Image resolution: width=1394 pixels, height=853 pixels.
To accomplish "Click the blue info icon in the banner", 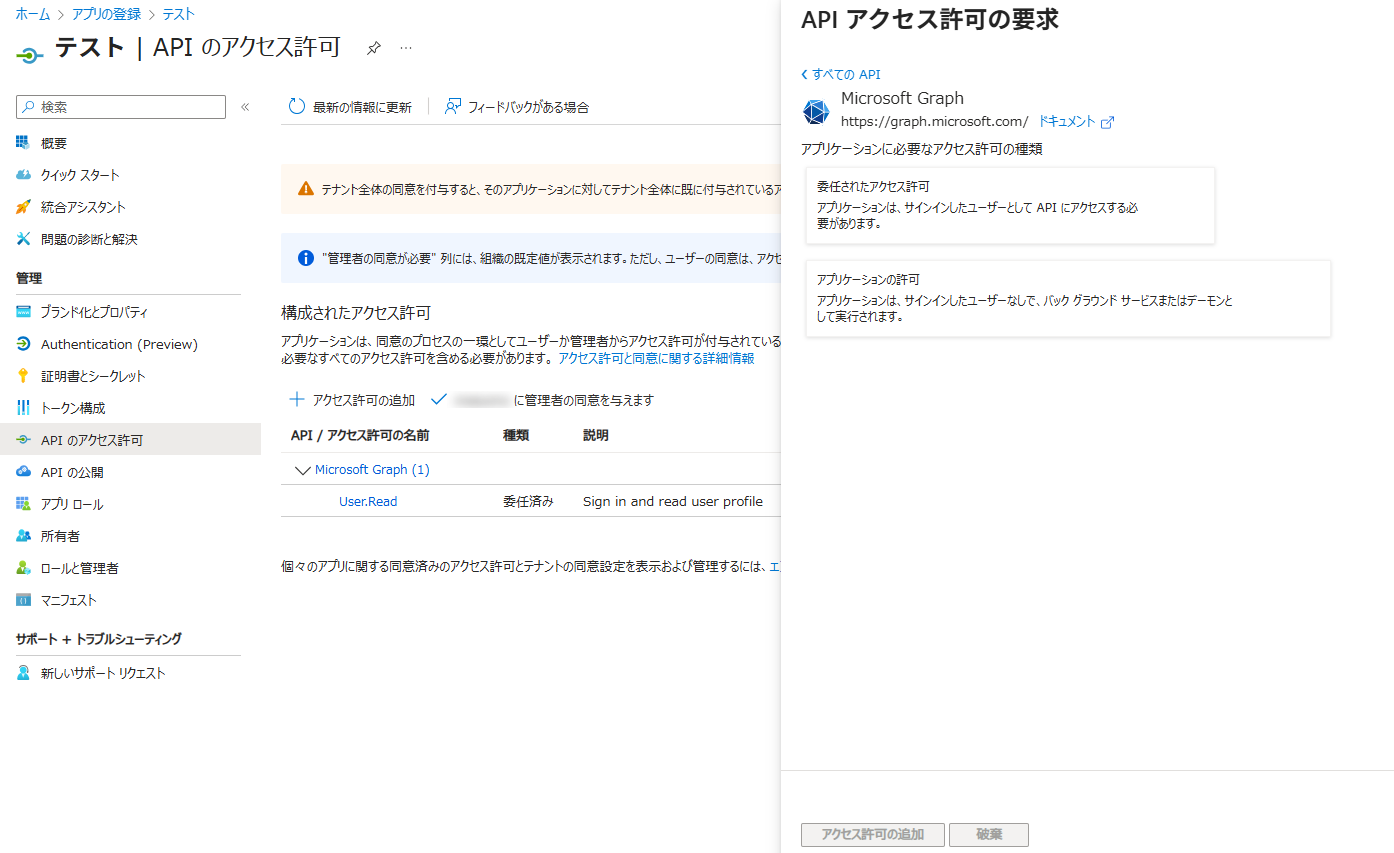I will tap(306, 258).
